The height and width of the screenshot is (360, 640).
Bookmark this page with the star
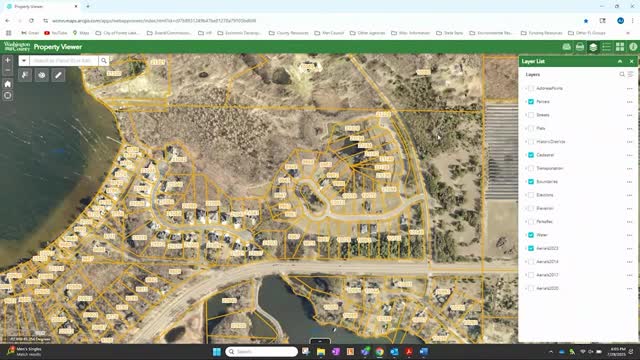pyautogui.click(x=586, y=20)
